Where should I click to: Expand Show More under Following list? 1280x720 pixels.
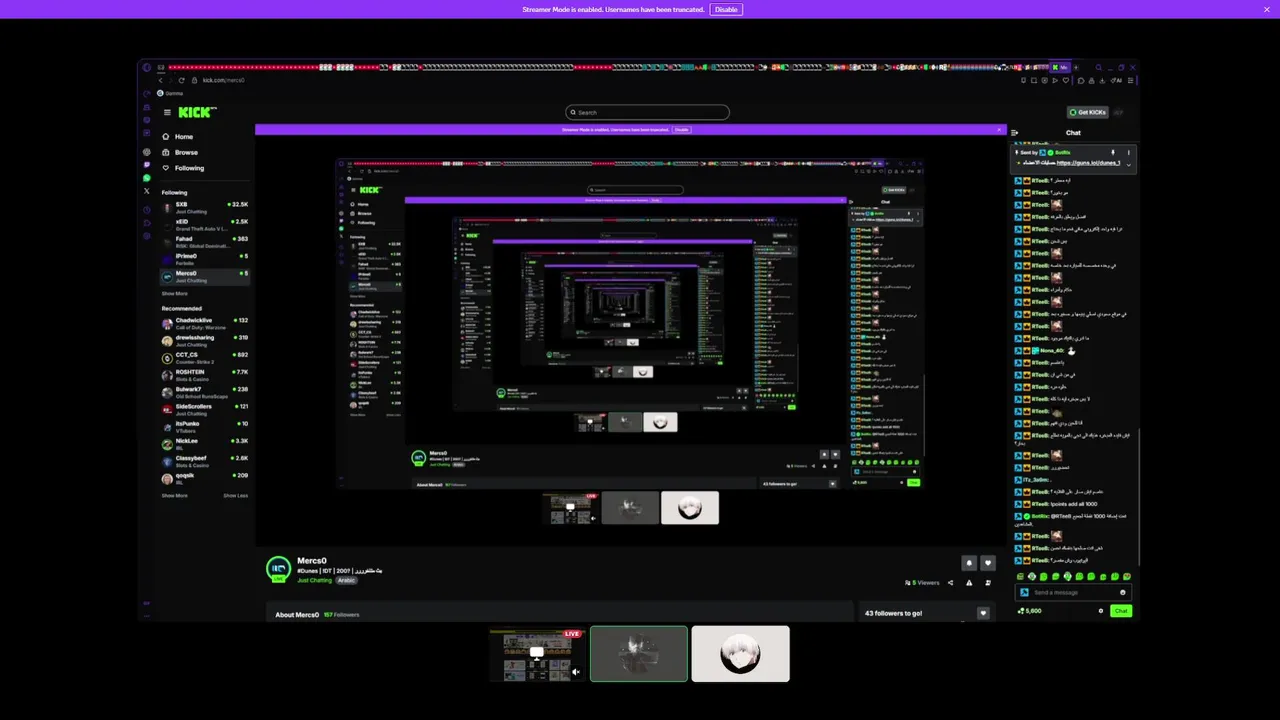[174, 293]
